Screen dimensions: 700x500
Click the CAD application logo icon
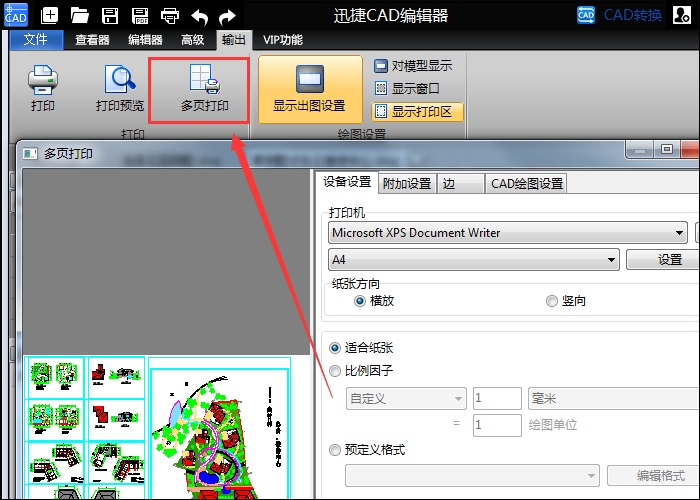pos(16,15)
